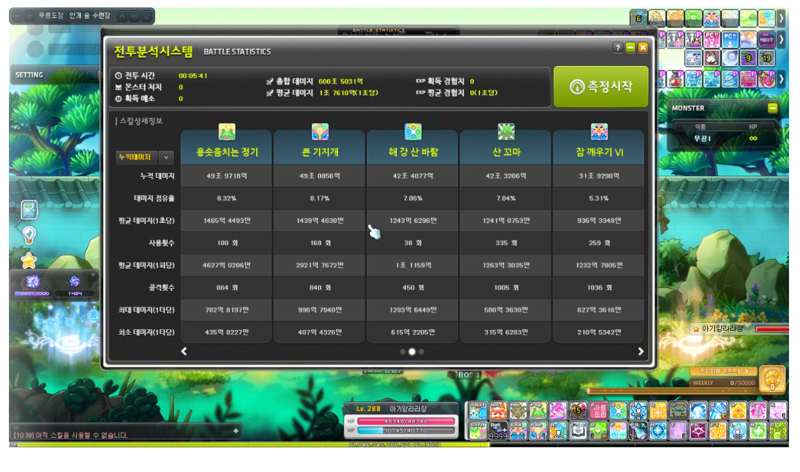800x472 pixels.
Task: Expand the fourth buff row chevron
Action: (x=781, y=79)
